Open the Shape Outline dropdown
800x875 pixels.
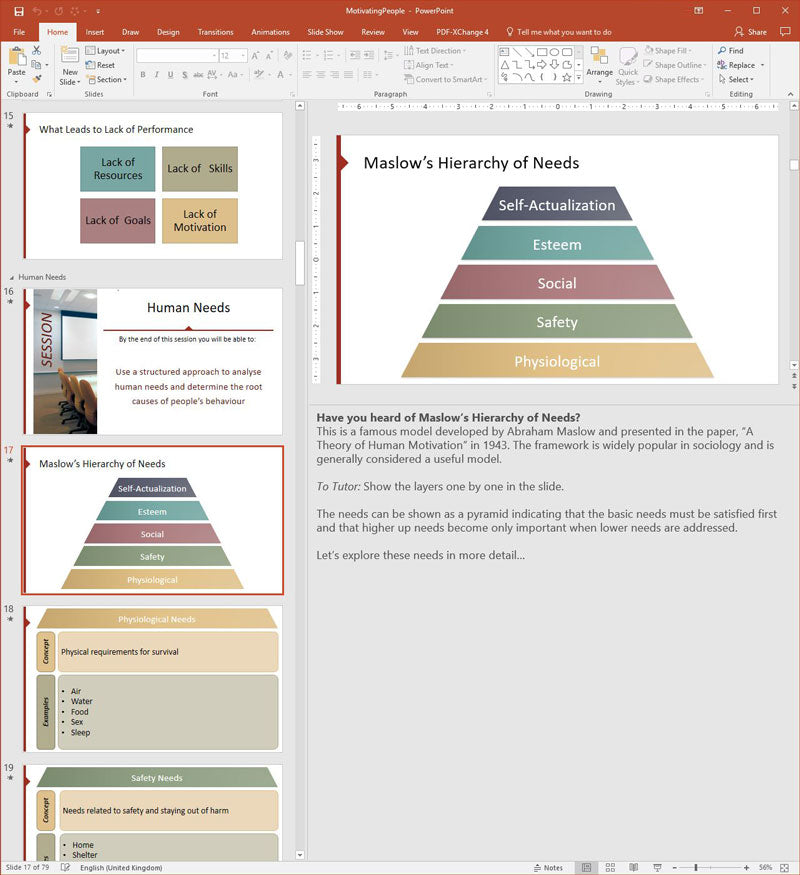coord(674,65)
